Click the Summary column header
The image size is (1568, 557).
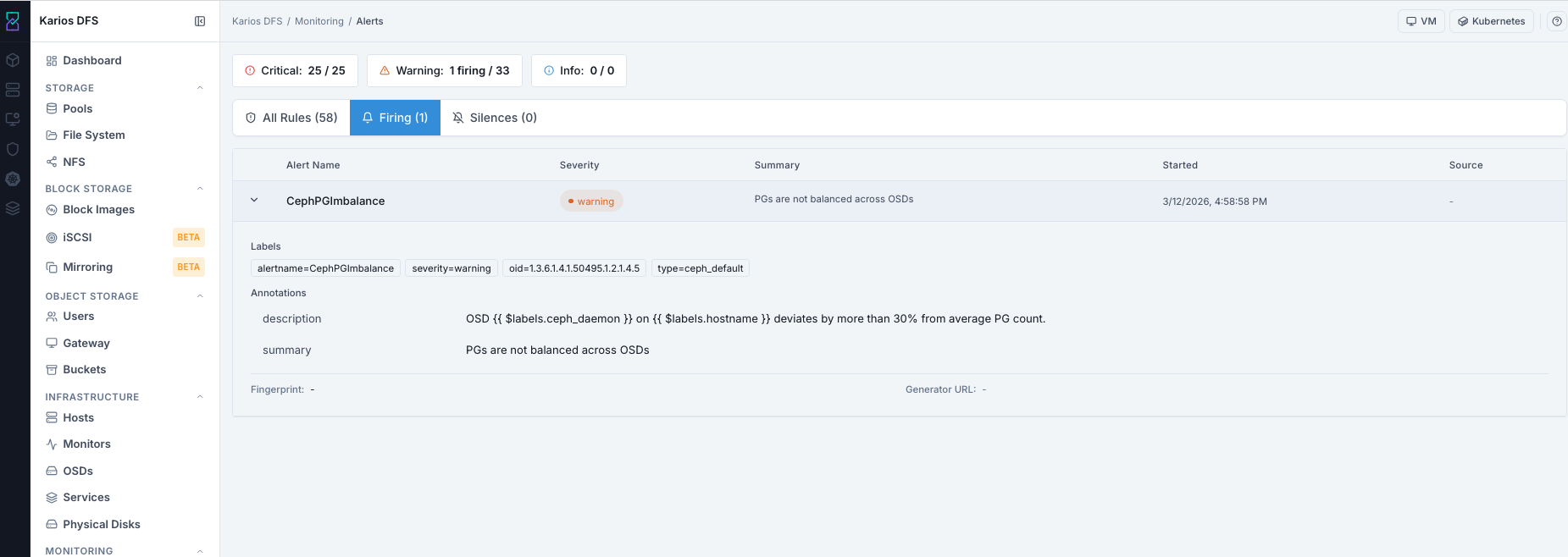tap(777, 165)
